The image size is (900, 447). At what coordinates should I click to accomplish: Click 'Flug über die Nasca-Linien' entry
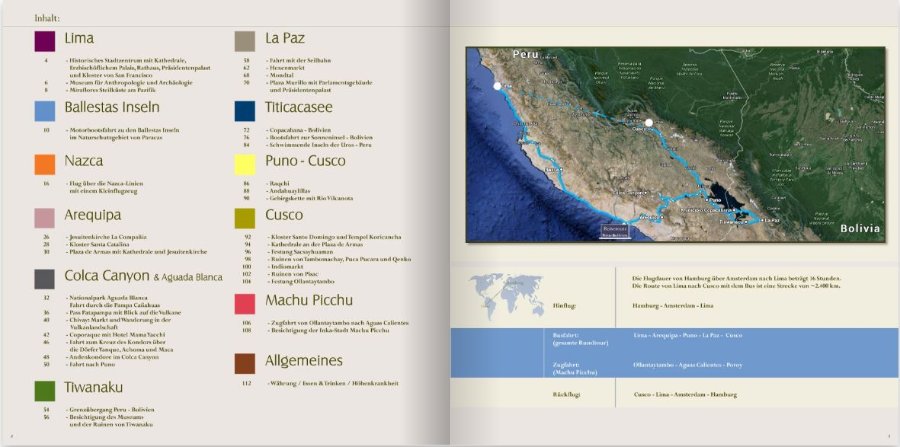(x=104, y=184)
